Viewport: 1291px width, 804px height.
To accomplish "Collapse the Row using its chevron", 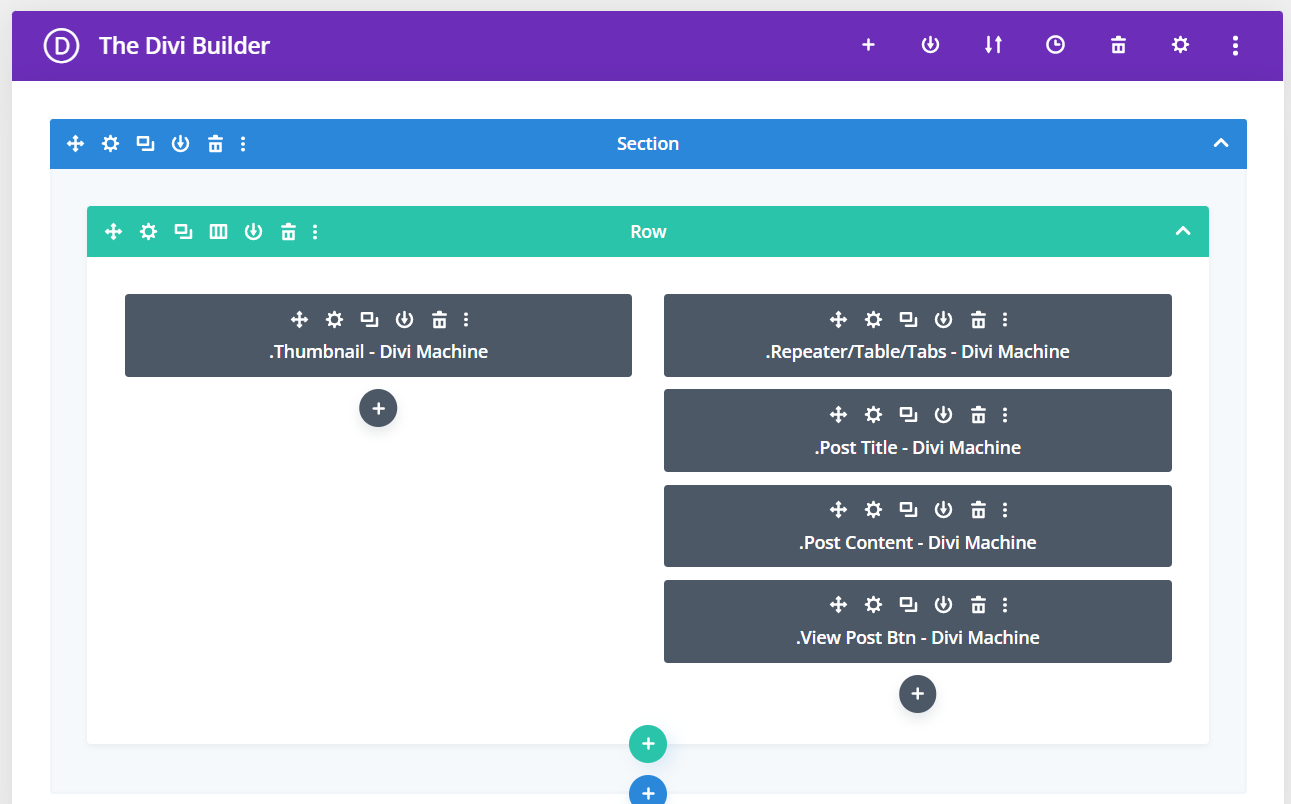I will 1183,232.
